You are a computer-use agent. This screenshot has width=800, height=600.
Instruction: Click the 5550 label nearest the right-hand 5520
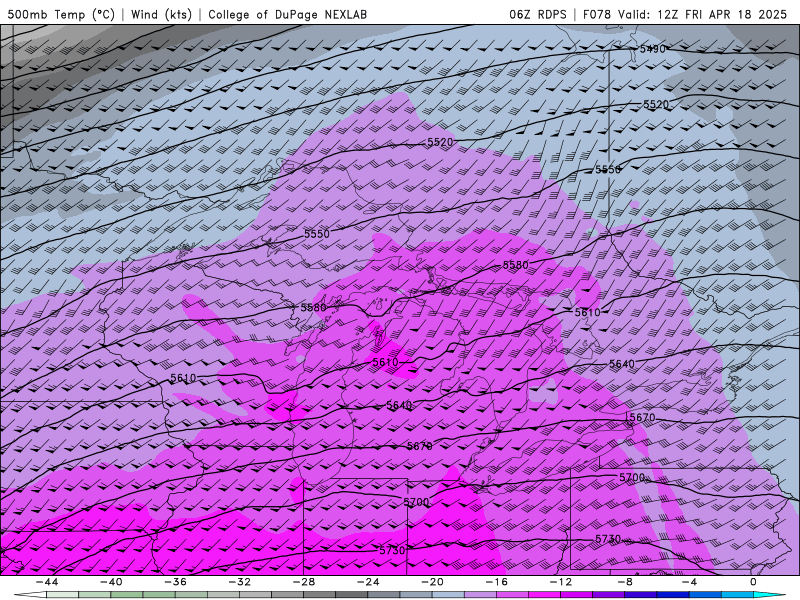(x=608, y=169)
